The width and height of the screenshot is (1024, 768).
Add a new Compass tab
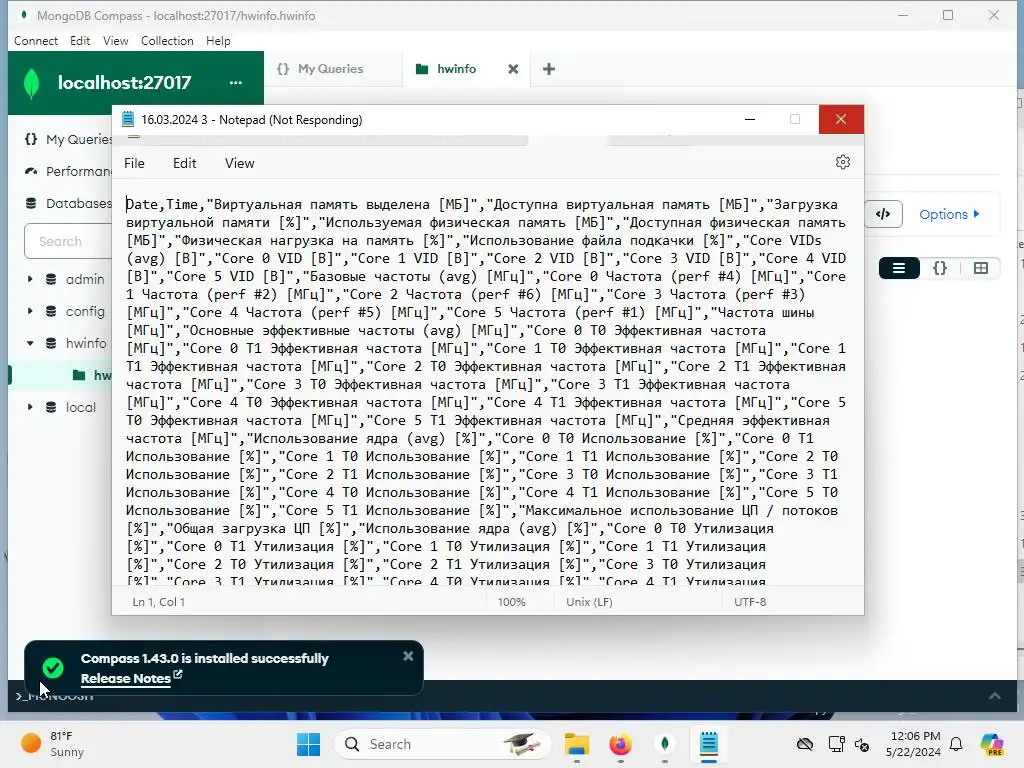coord(549,69)
